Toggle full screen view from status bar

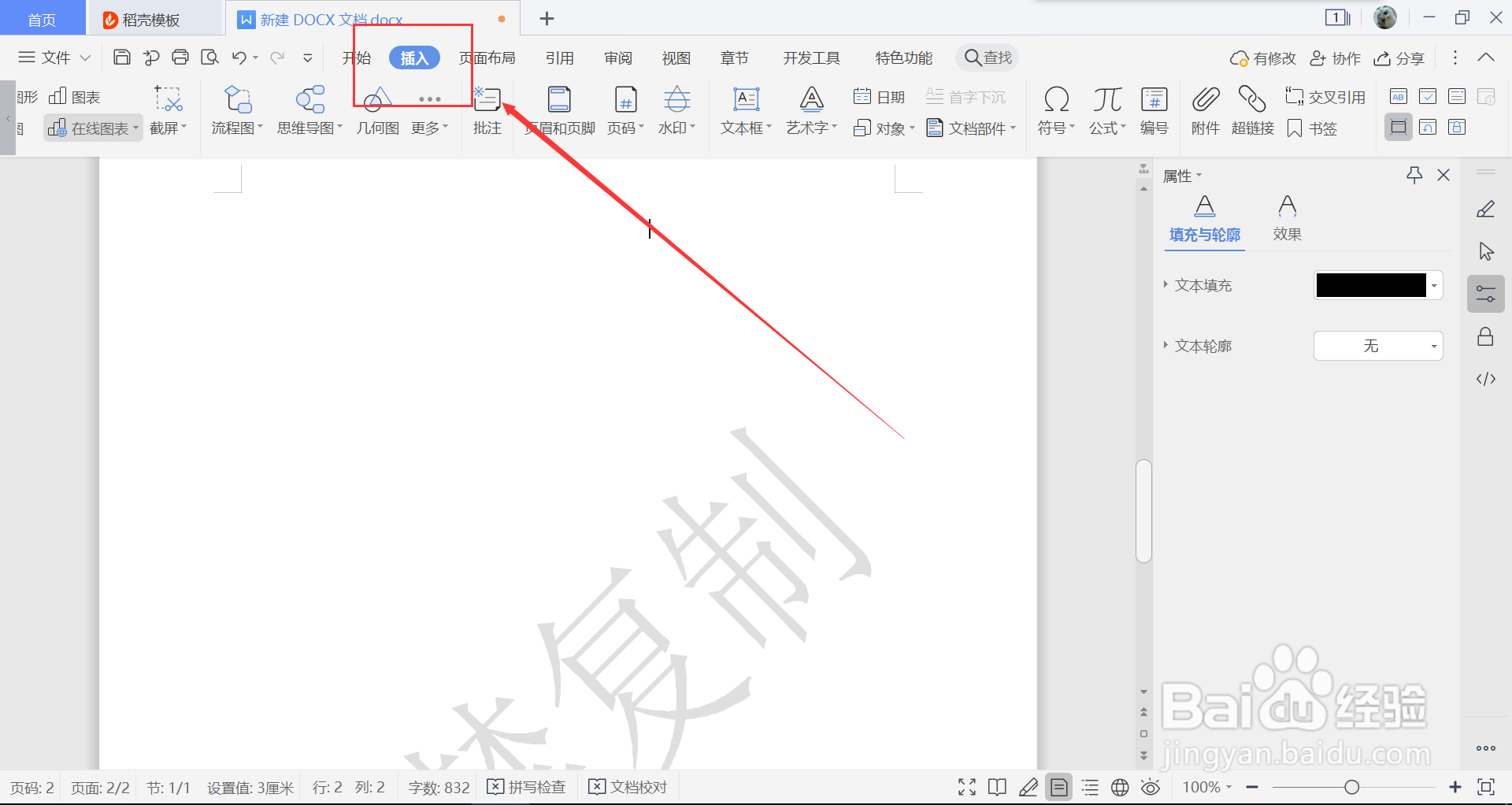[966, 787]
